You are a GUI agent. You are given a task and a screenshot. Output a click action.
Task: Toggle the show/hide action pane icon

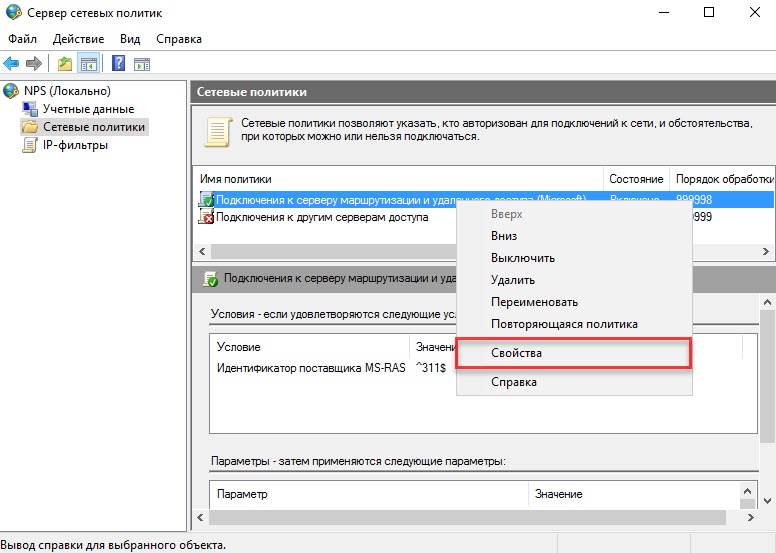point(142,64)
